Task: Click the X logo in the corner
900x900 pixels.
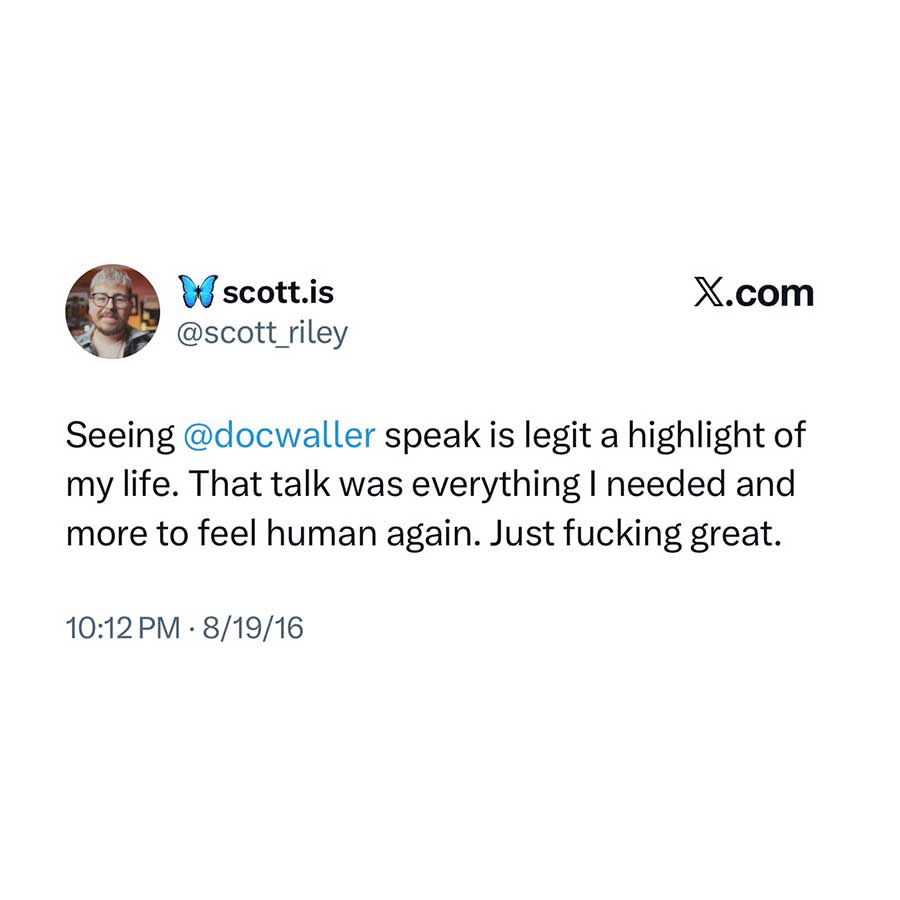Action: tap(707, 293)
